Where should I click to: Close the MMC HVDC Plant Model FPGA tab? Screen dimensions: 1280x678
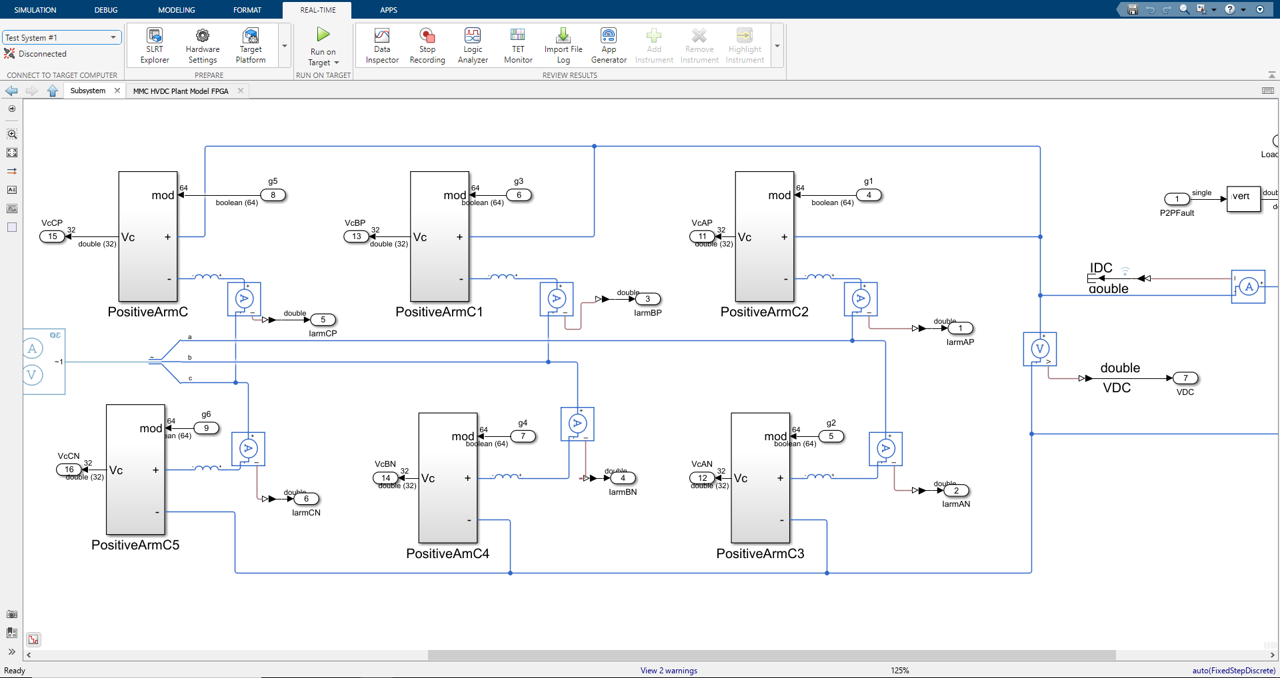coord(240,91)
